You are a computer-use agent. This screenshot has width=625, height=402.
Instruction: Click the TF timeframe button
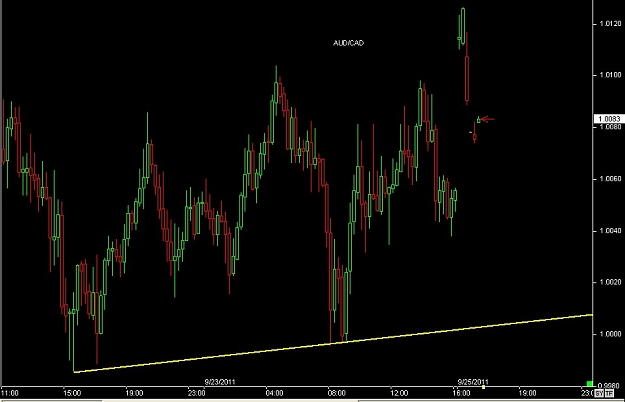pyautogui.click(x=609, y=394)
